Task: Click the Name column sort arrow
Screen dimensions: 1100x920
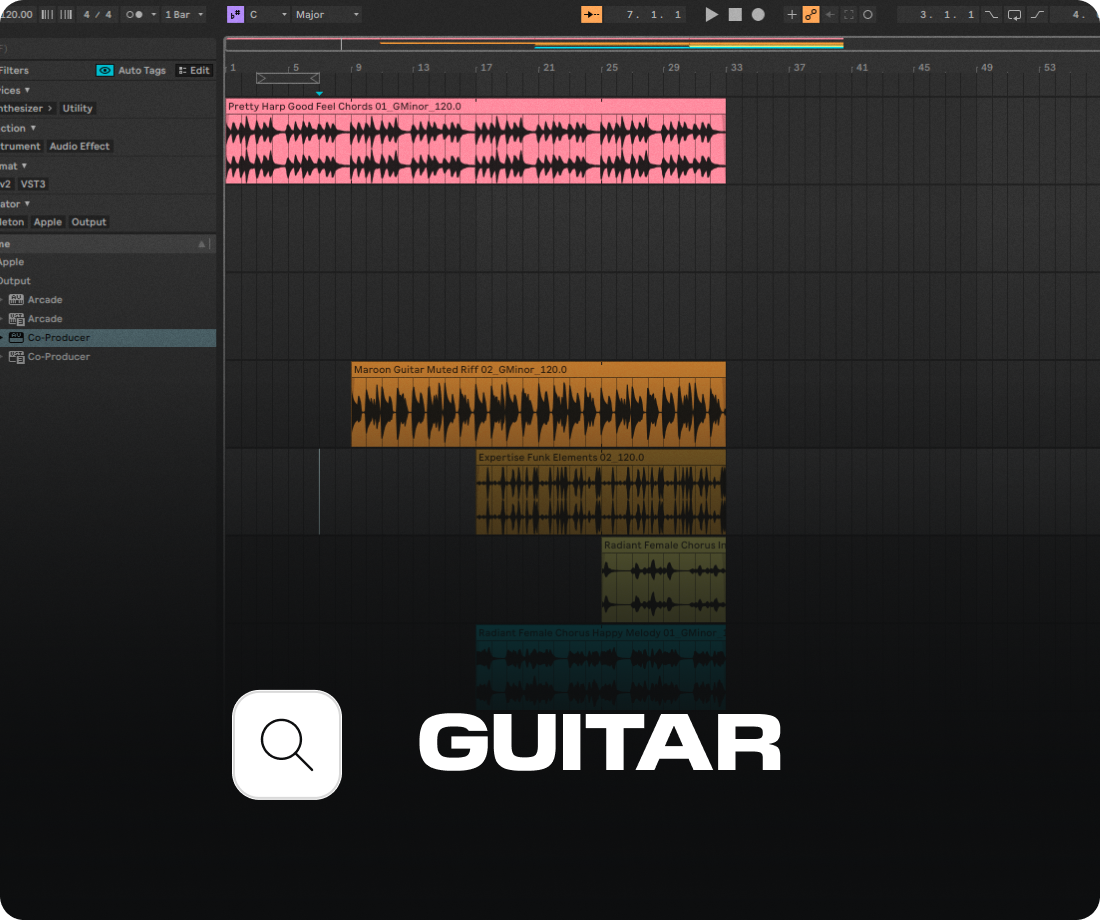Action: 200,243
